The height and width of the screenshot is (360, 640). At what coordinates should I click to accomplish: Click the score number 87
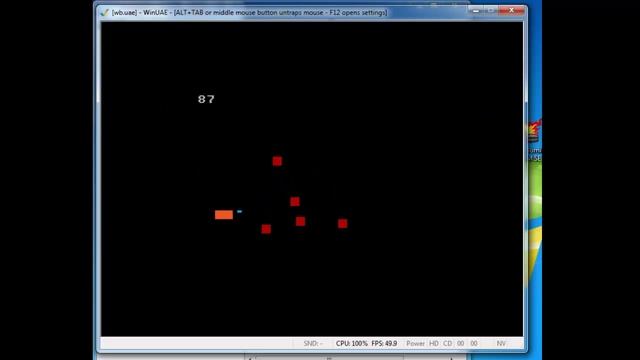206,99
